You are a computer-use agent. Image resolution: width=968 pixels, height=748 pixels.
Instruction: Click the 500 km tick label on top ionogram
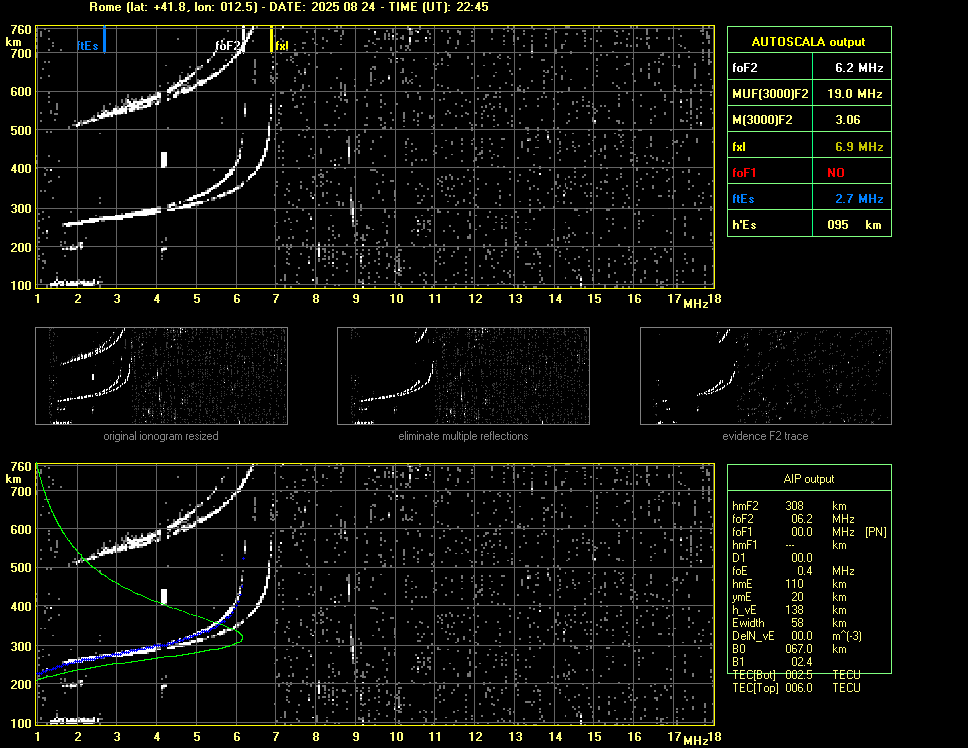(x=20, y=130)
